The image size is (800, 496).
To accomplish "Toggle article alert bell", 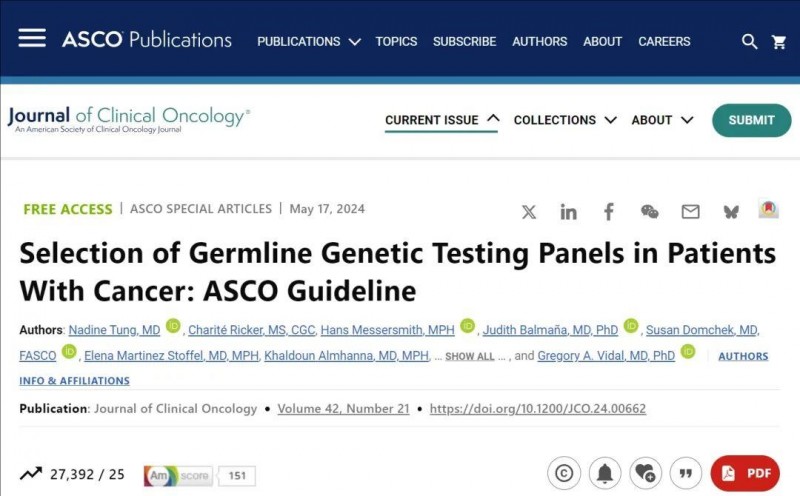I will point(604,473).
